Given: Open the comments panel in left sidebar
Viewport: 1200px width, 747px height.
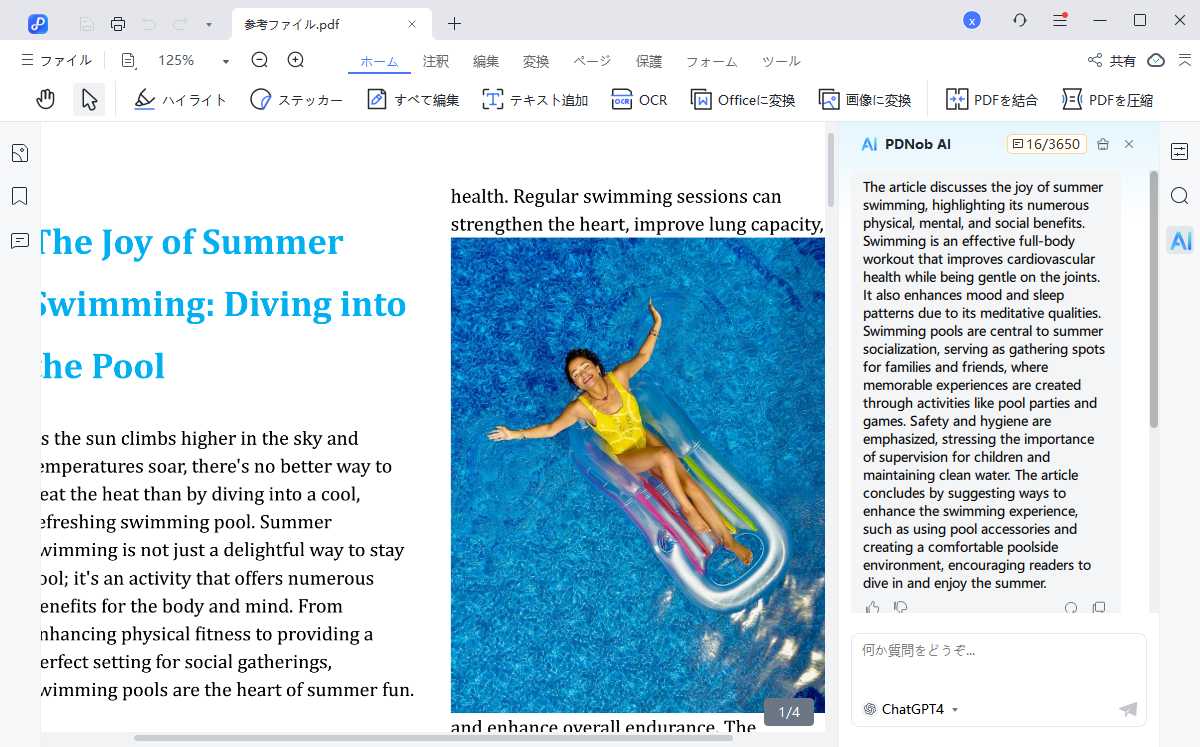Looking at the screenshot, I should (19, 241).
